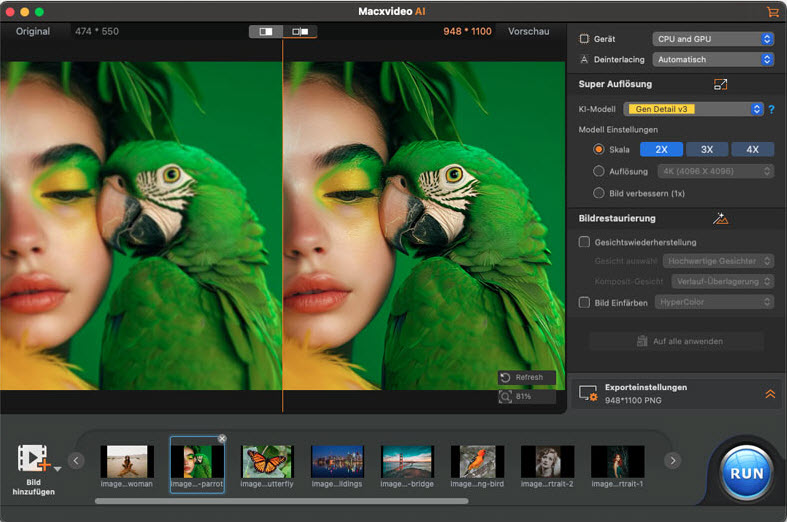Click the Bild hinzufügen icon
This screenshot has width=787, height=522.
click(34, 460)
